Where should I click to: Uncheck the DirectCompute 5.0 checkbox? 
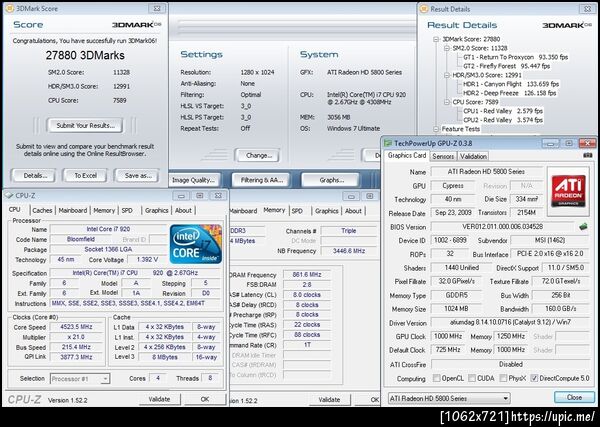[x=535, y=378]
